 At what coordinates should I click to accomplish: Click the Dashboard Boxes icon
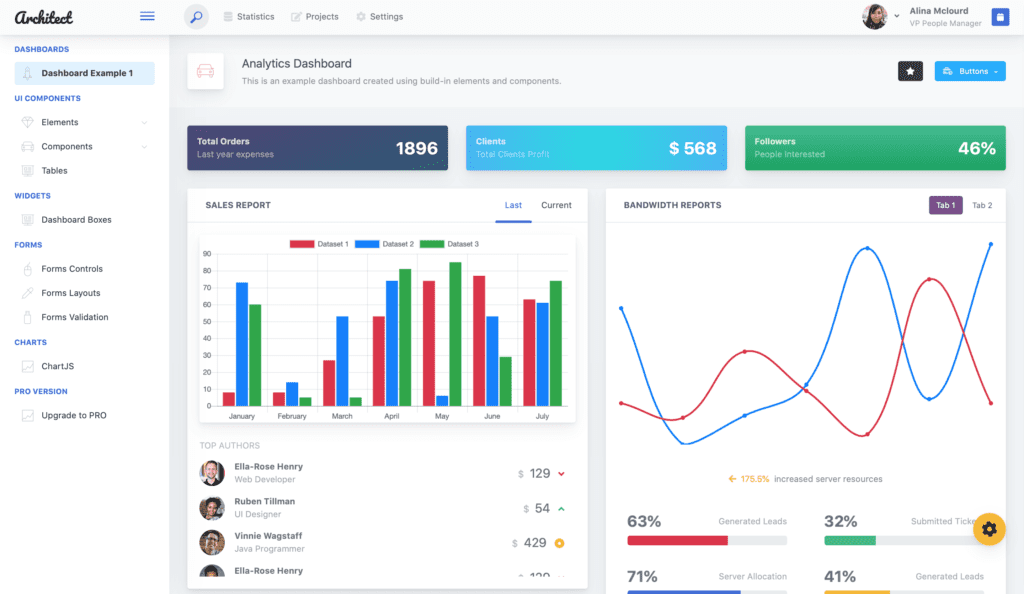coord(27,220)
